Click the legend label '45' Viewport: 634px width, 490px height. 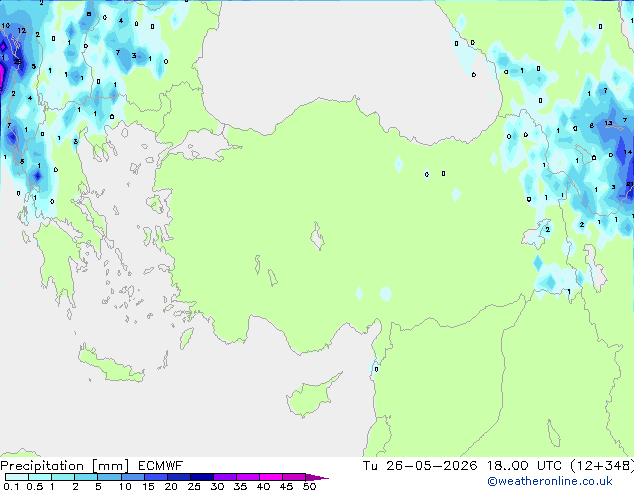pos(286,486)
